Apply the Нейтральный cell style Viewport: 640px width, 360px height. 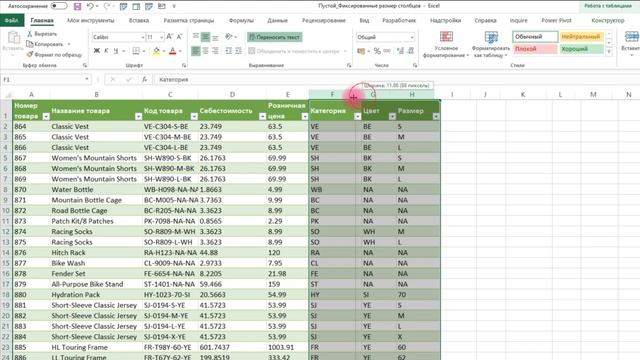(x=582, y=37)
